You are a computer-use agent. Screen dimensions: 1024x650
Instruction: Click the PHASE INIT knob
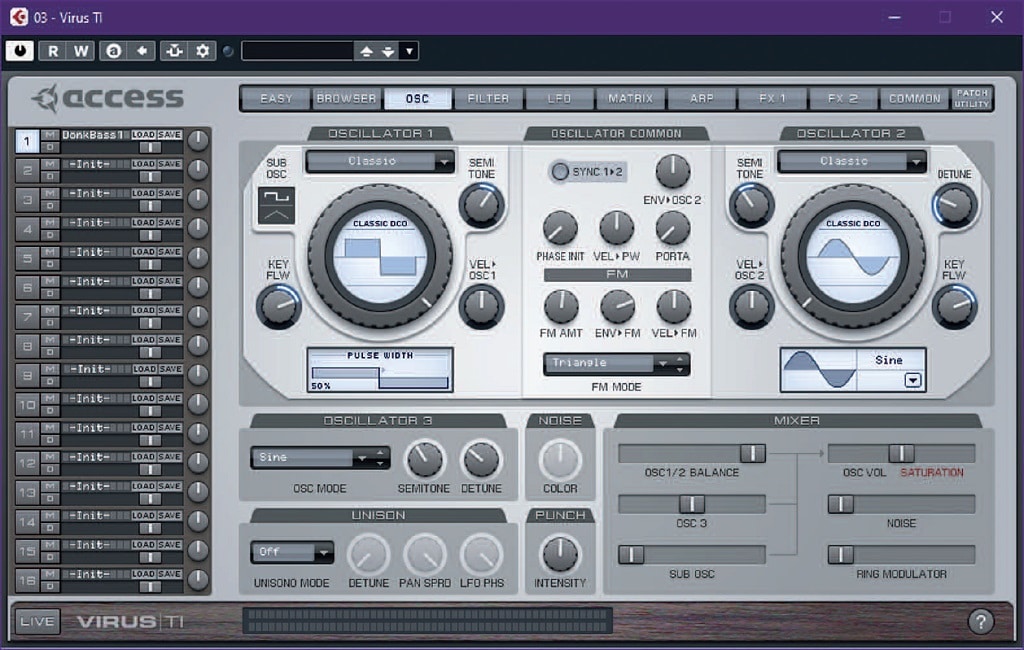[560, 229]
